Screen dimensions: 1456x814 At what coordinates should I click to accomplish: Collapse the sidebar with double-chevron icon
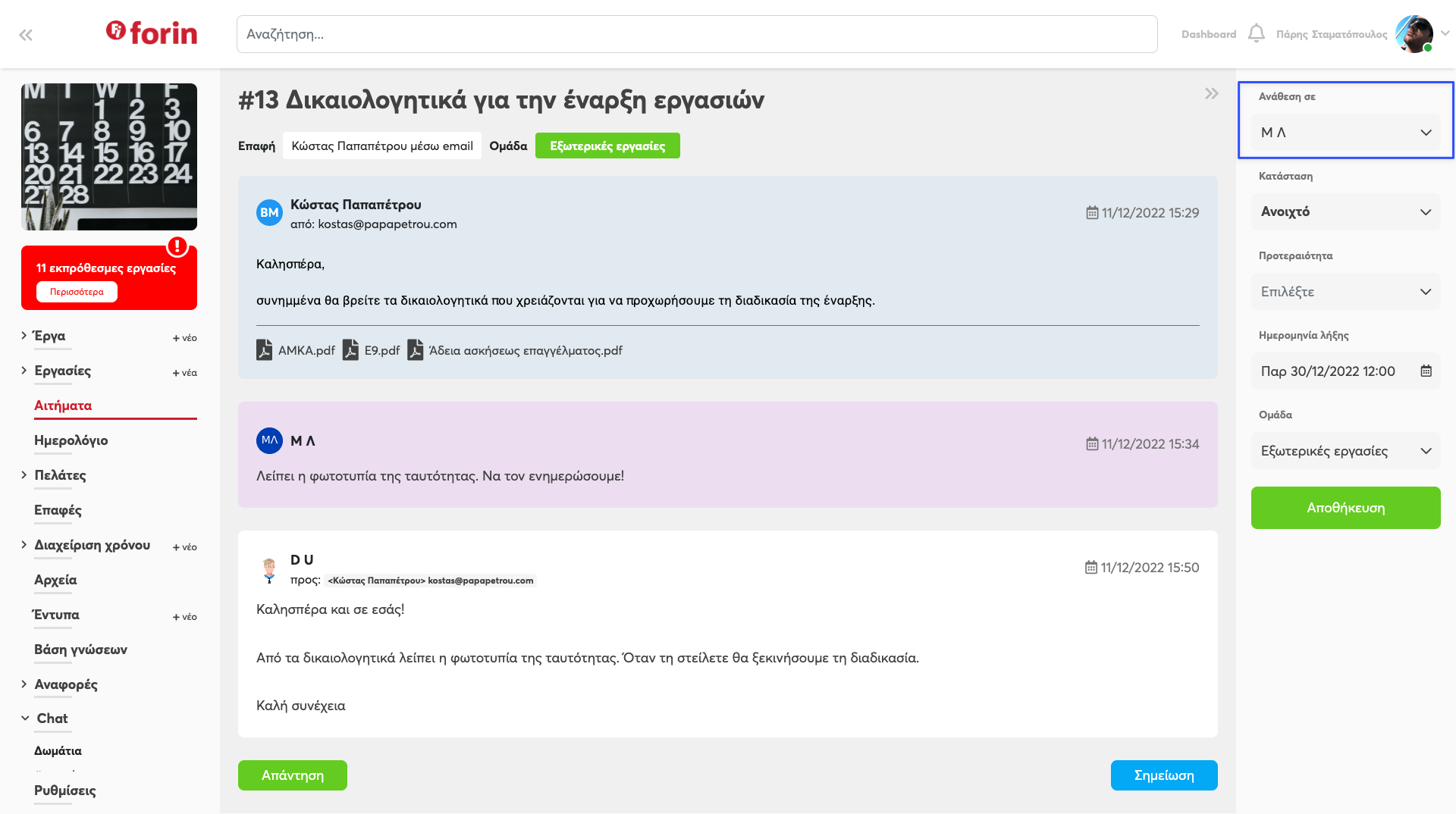tap(26, 35)
